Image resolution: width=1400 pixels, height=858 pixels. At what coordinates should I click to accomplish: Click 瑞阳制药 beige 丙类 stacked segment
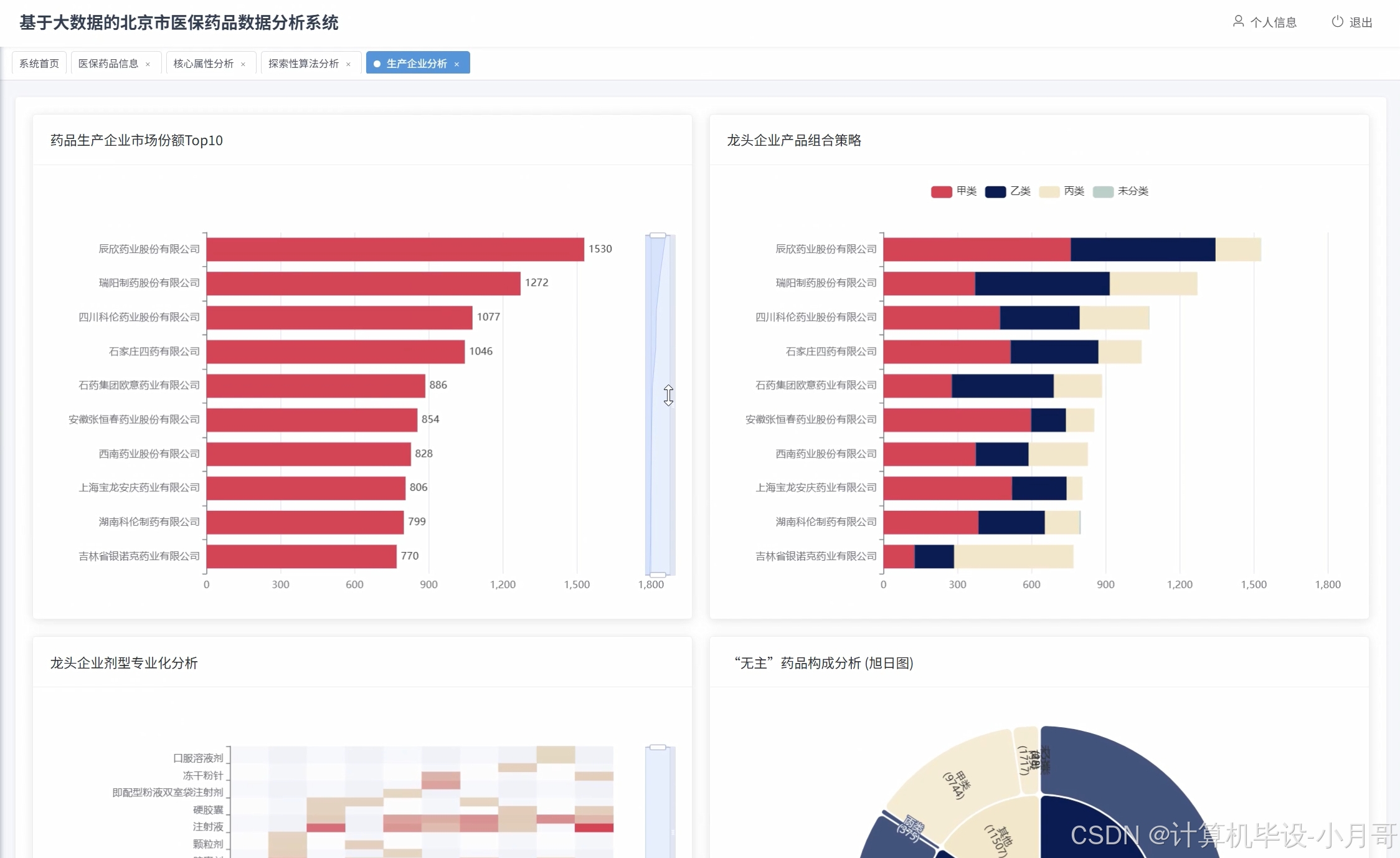click(x=1153, y=284)
